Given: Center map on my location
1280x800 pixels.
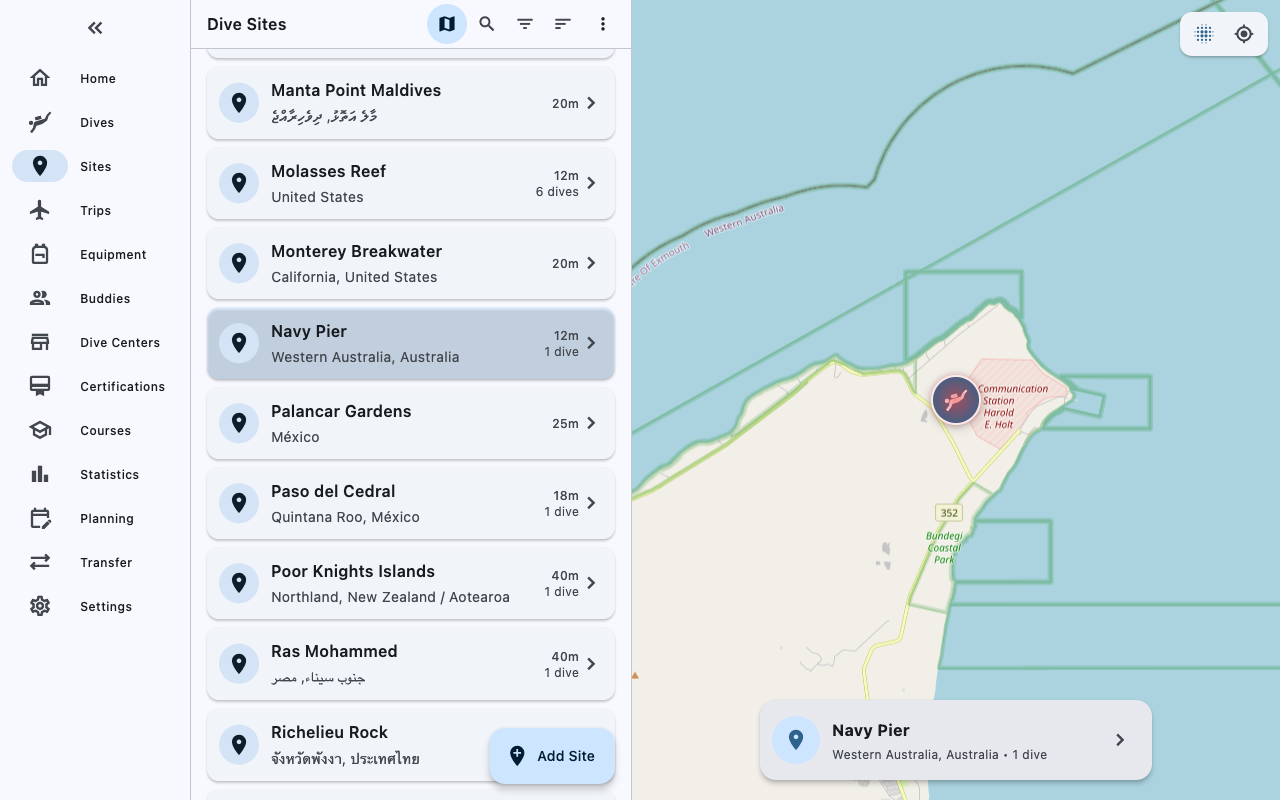Looking at the screenshot, I should click(1244, 34).
